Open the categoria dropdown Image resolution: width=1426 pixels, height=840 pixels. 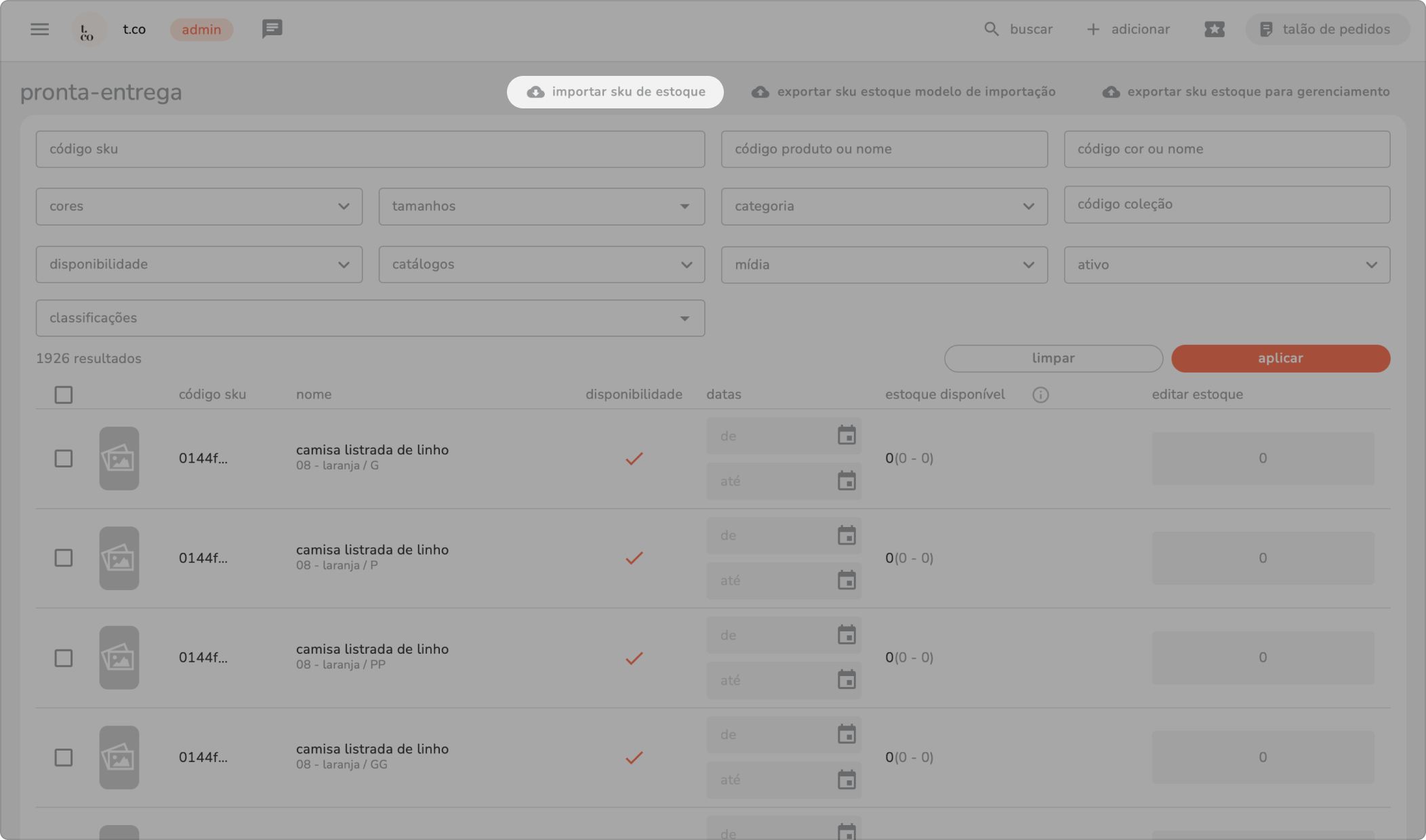pyautogui.click(x=884, y=207)
